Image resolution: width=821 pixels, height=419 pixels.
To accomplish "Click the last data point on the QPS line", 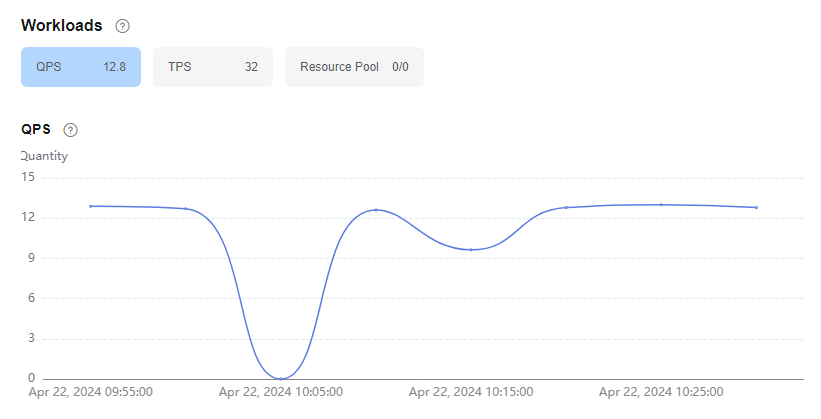I will [x=756, y=207].
